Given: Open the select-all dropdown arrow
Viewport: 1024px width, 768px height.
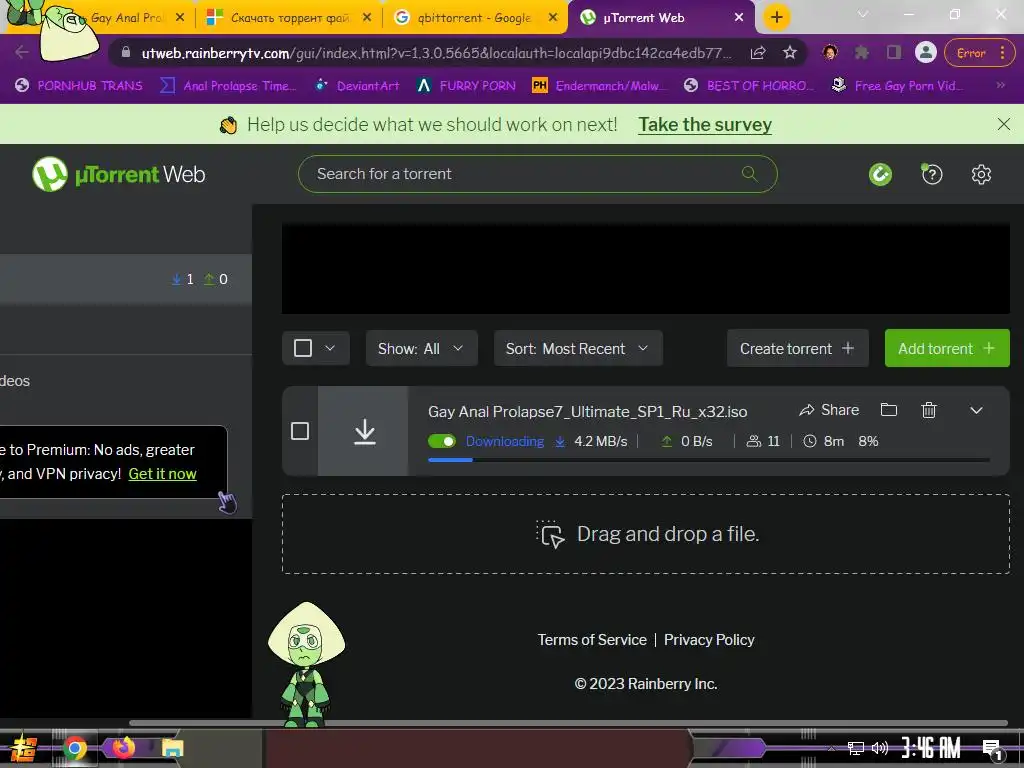Looking at the screenshot, I should (330, 348).
